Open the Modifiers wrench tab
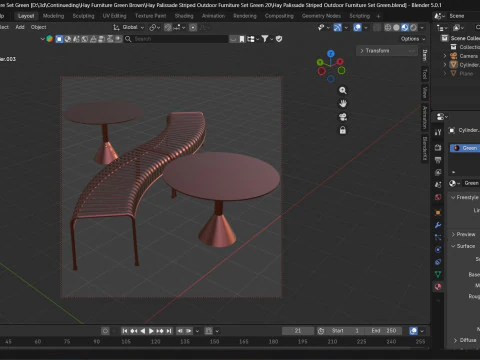Viewport: 480px width, 360px height. [438, 225]
